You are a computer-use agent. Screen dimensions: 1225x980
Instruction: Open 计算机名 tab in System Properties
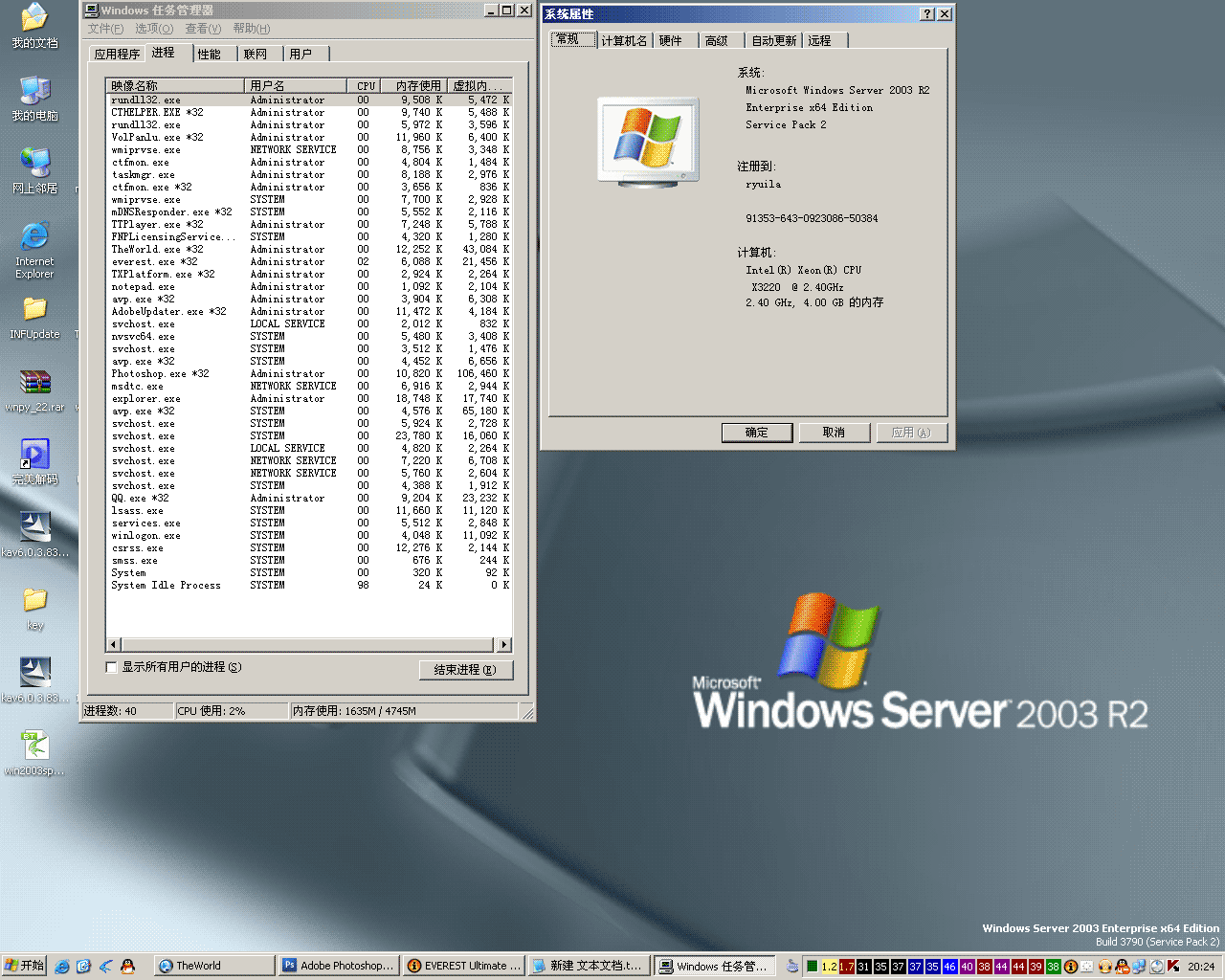click(624, 40)
